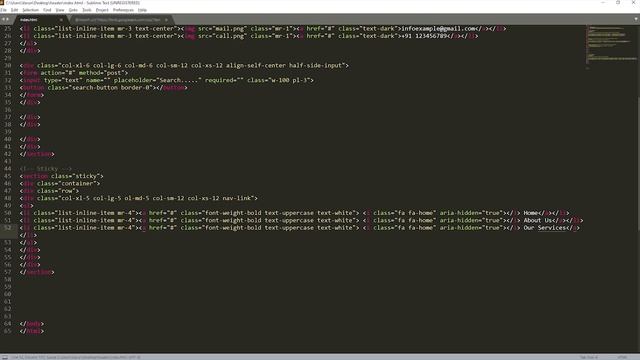Click the Tab Size indicator in status bar

click(589, 357)
